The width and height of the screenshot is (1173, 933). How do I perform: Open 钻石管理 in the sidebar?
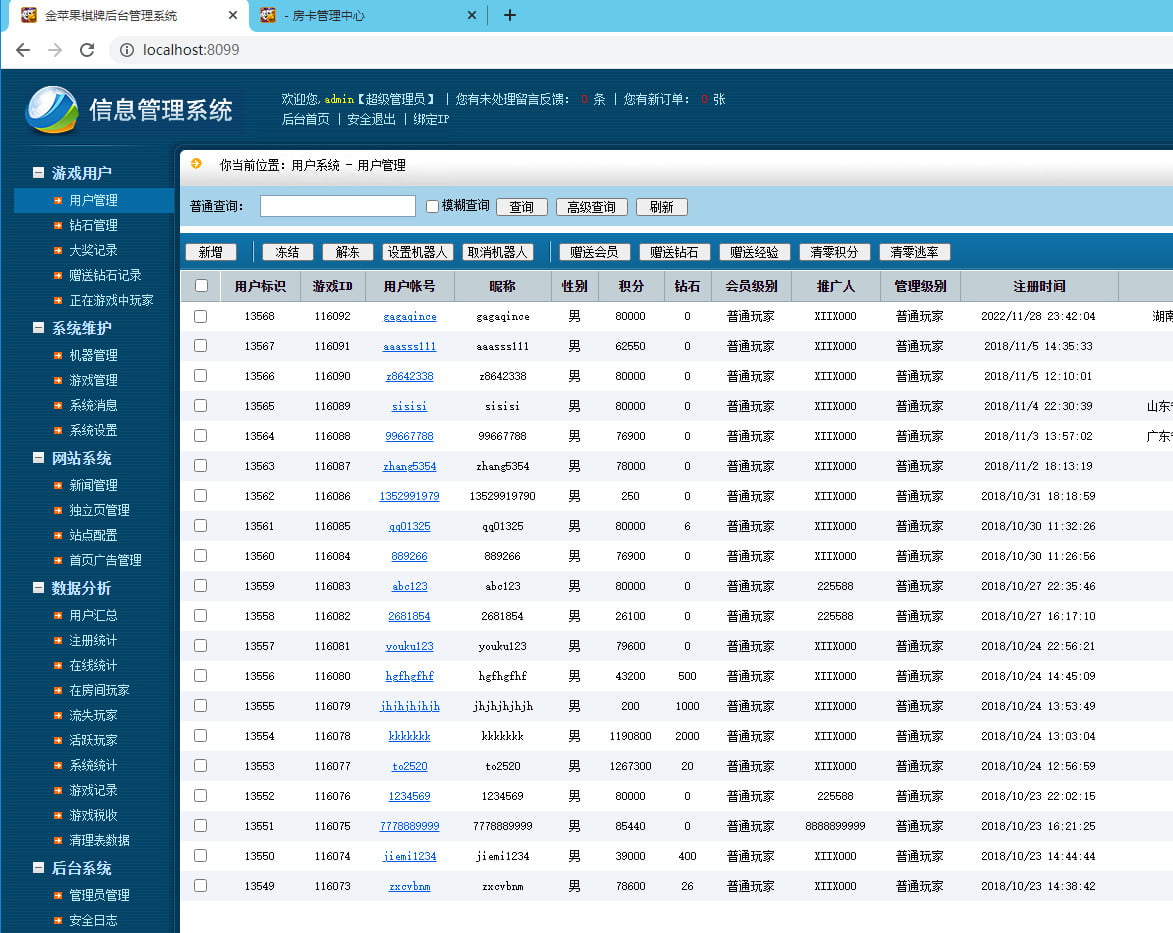click(93, 225)
